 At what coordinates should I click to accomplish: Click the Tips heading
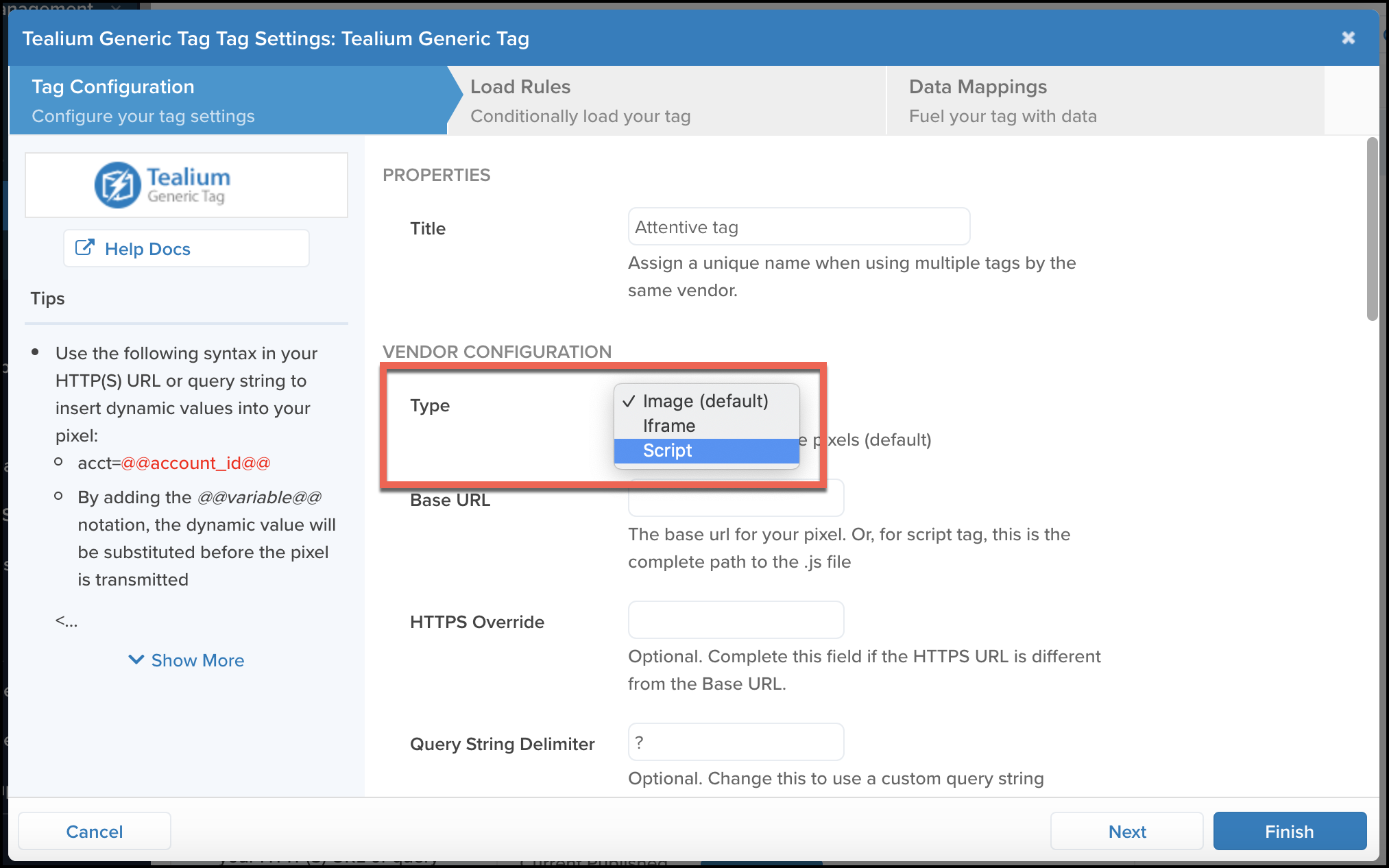click(47, 298)
